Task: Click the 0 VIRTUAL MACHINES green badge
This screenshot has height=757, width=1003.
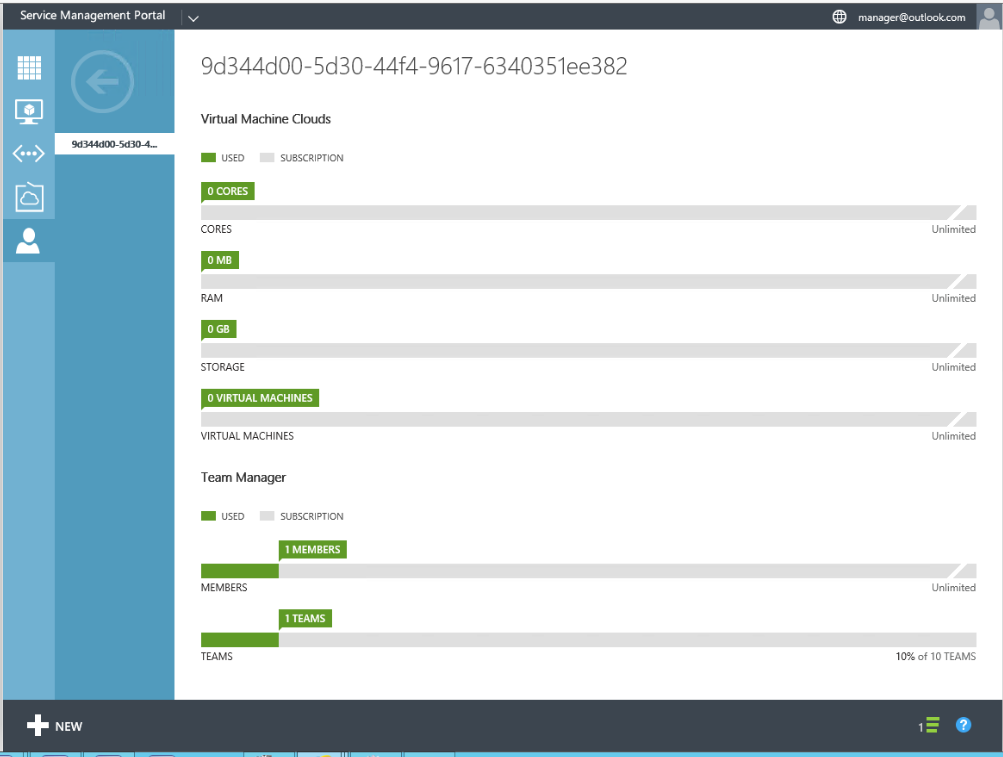Action: click(x=260, y=398)
